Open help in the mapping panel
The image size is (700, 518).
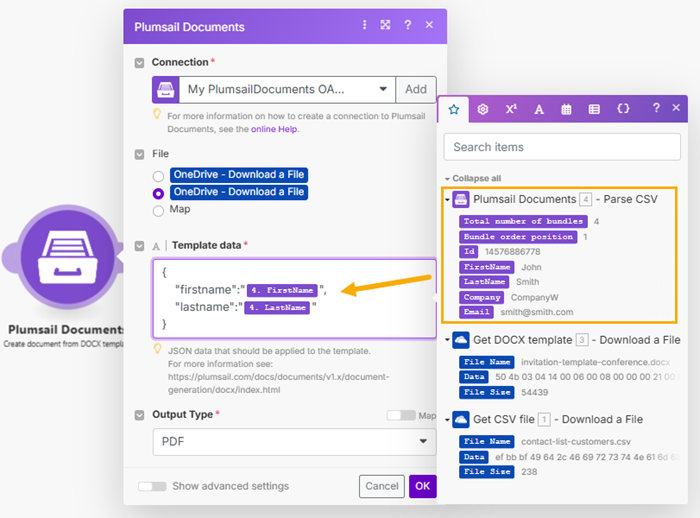(x=656, y=108)
